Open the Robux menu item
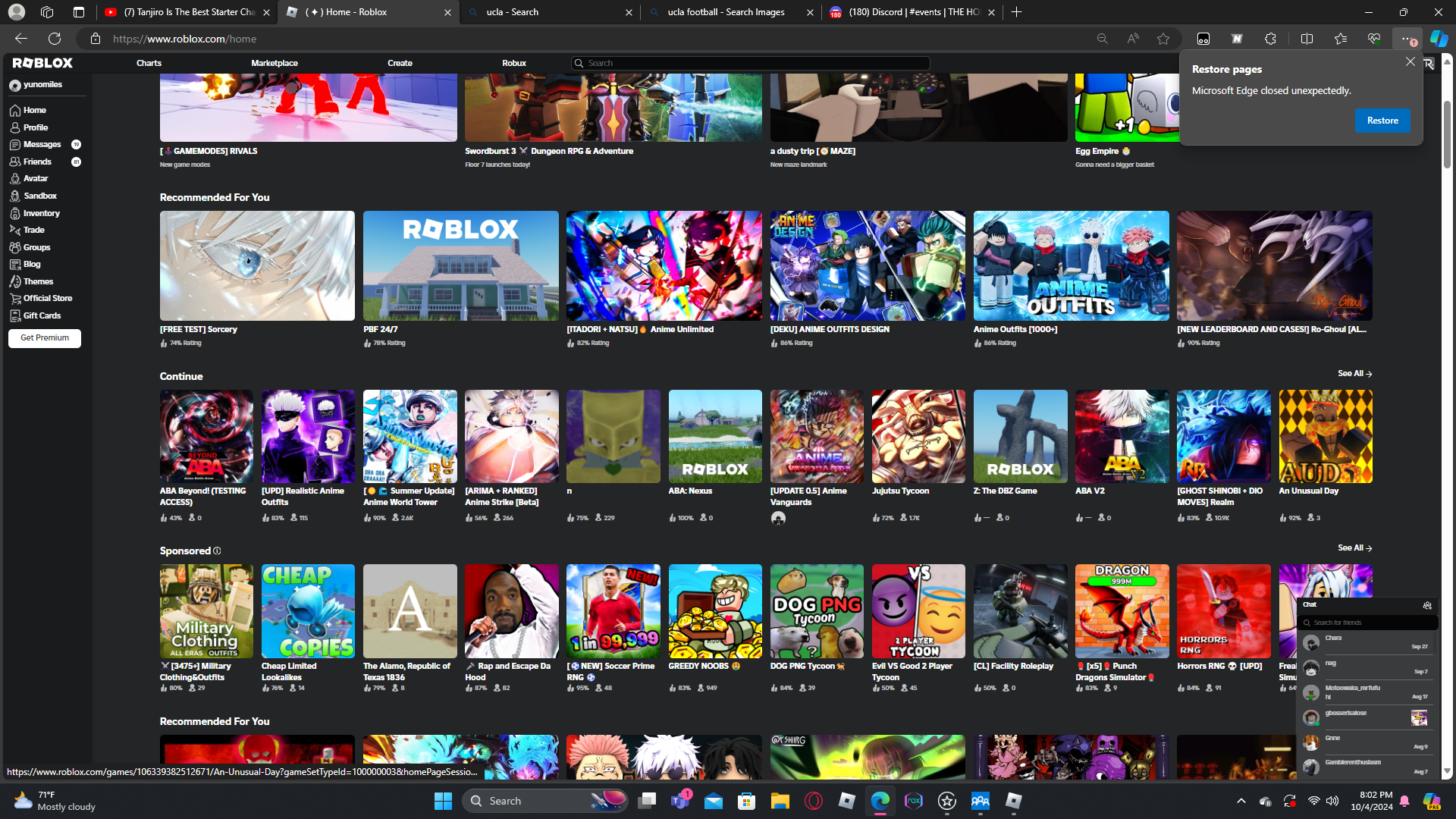This screenshot has width=1456, height=819. coord(514,63)
